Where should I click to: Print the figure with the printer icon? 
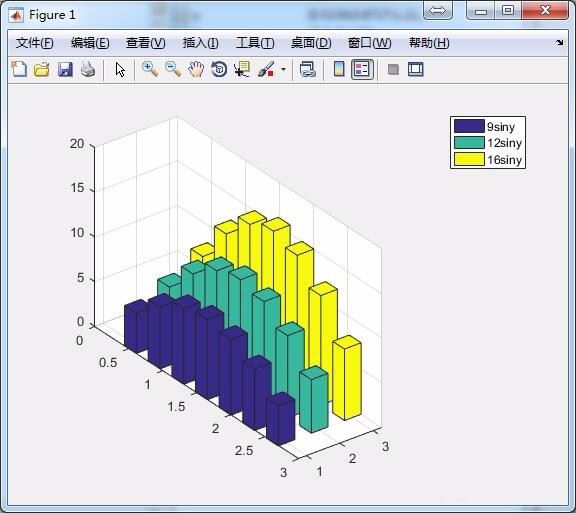click(88, 69)
